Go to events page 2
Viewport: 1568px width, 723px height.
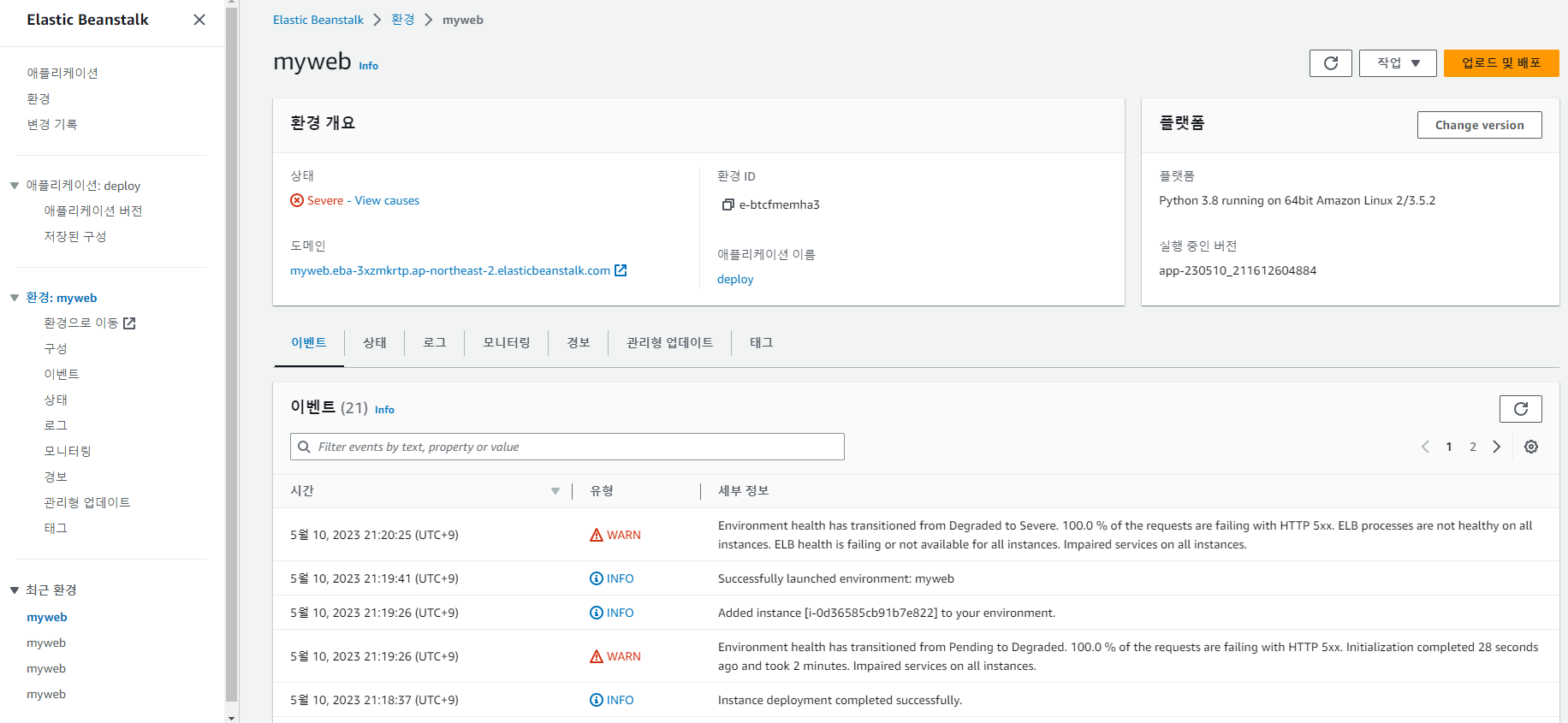point(1473,447)
